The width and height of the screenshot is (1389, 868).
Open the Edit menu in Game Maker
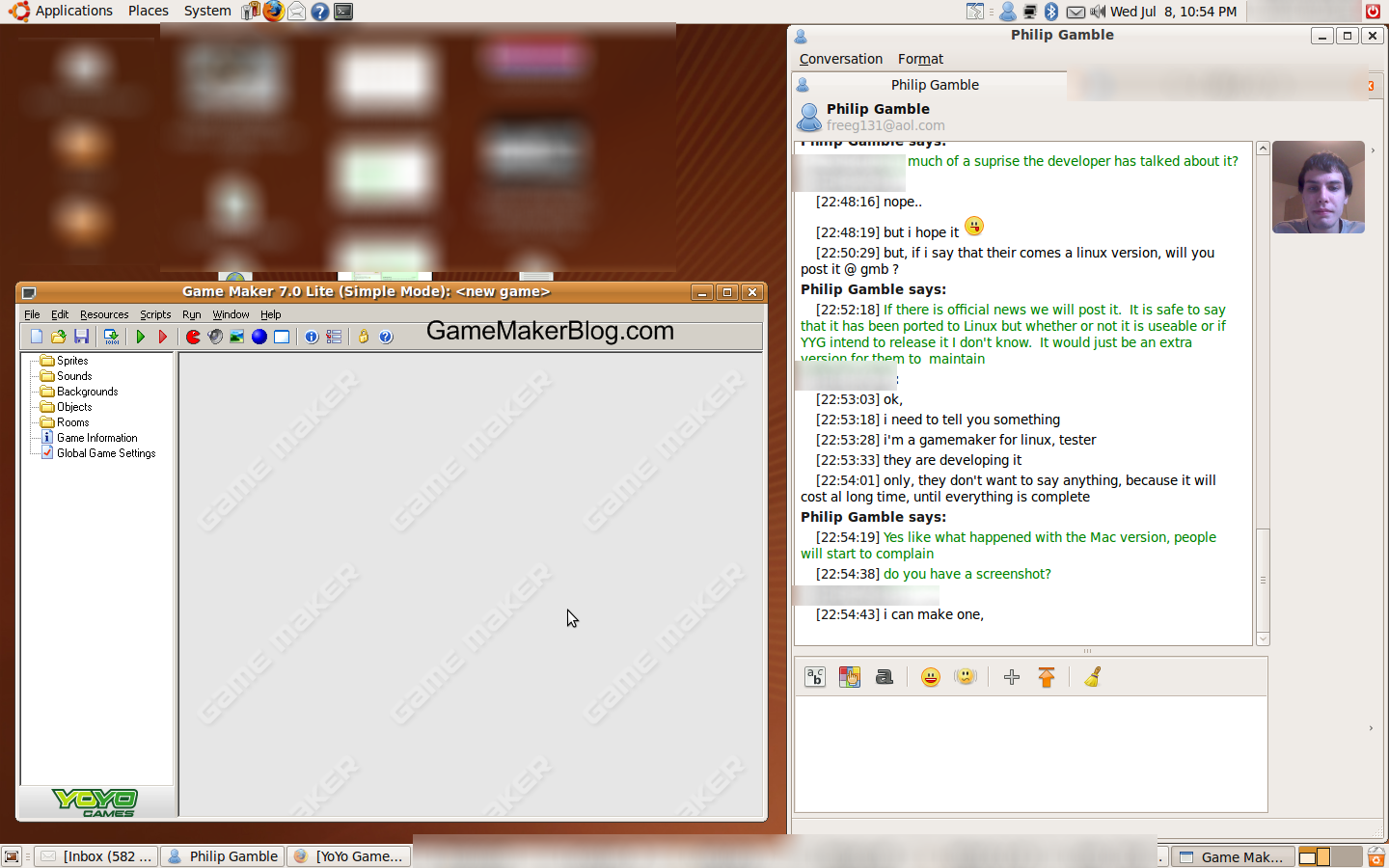pos(60,314)
